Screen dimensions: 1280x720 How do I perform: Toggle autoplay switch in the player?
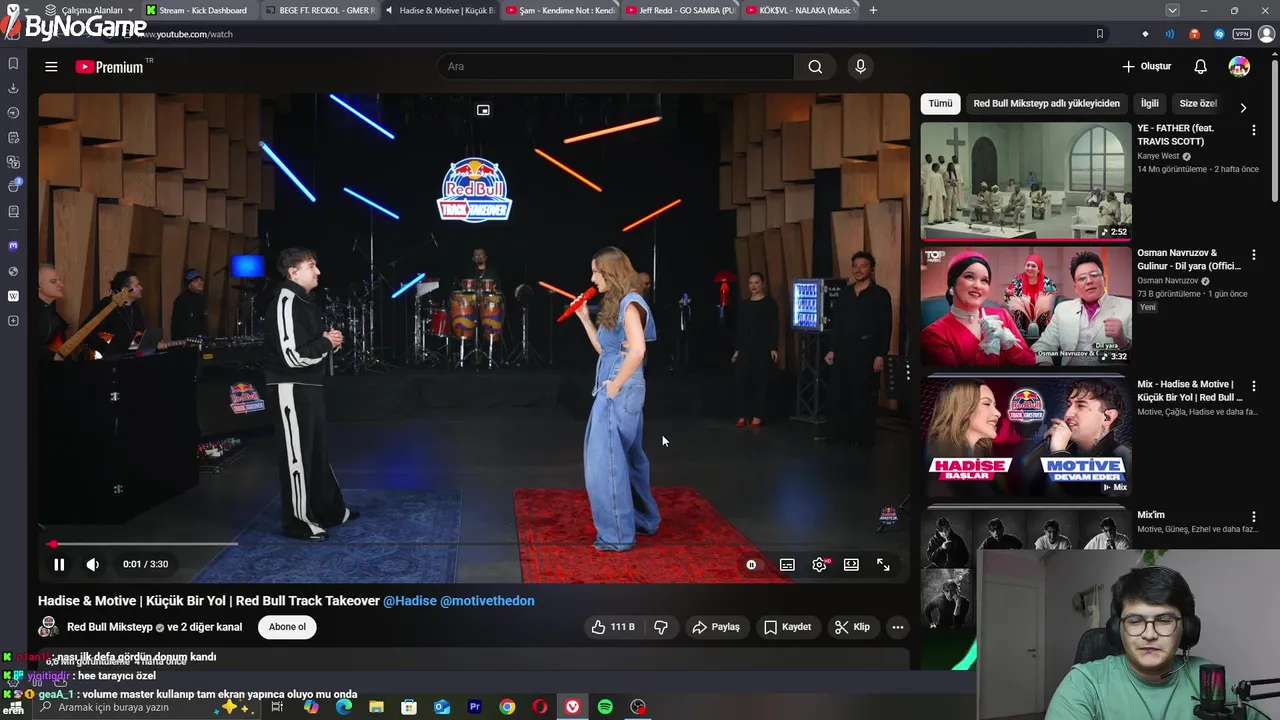tap(751, 565)
